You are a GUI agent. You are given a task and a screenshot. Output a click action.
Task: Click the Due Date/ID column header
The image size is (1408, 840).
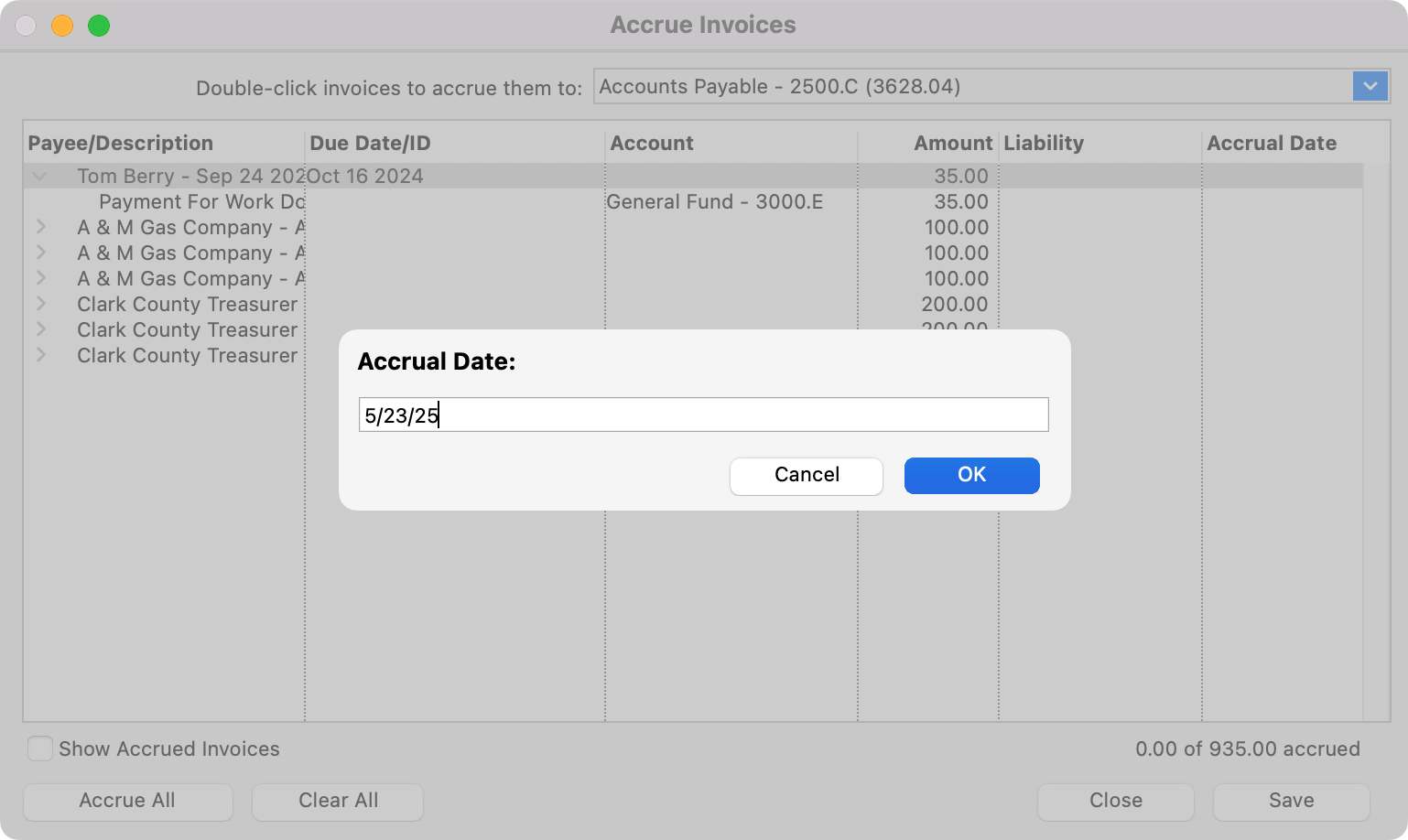(x=370, y=144)
